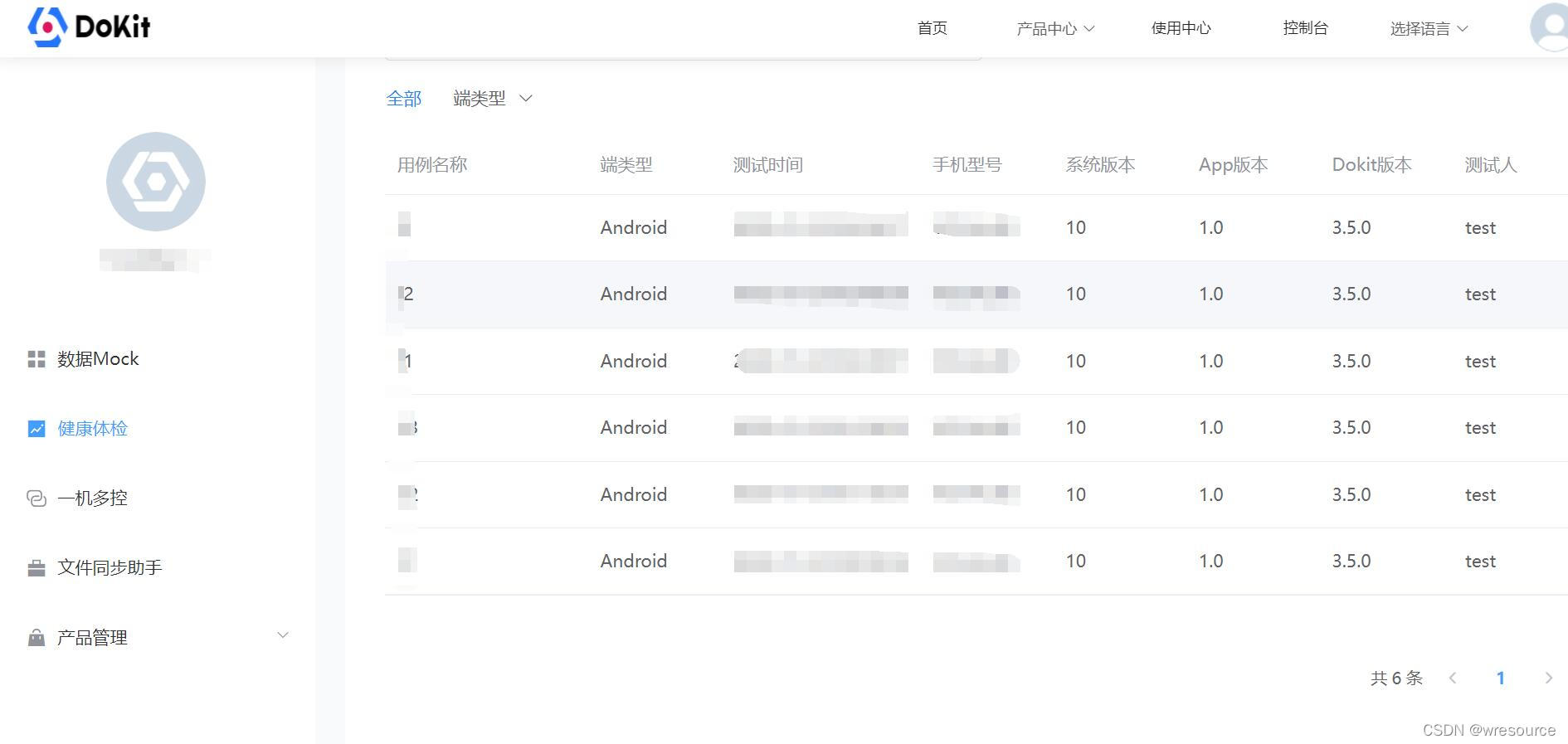Screen dimensions: 1568x744
Task: Expand the 产品管理 submenu chevron
Action: tap(283, 635)
